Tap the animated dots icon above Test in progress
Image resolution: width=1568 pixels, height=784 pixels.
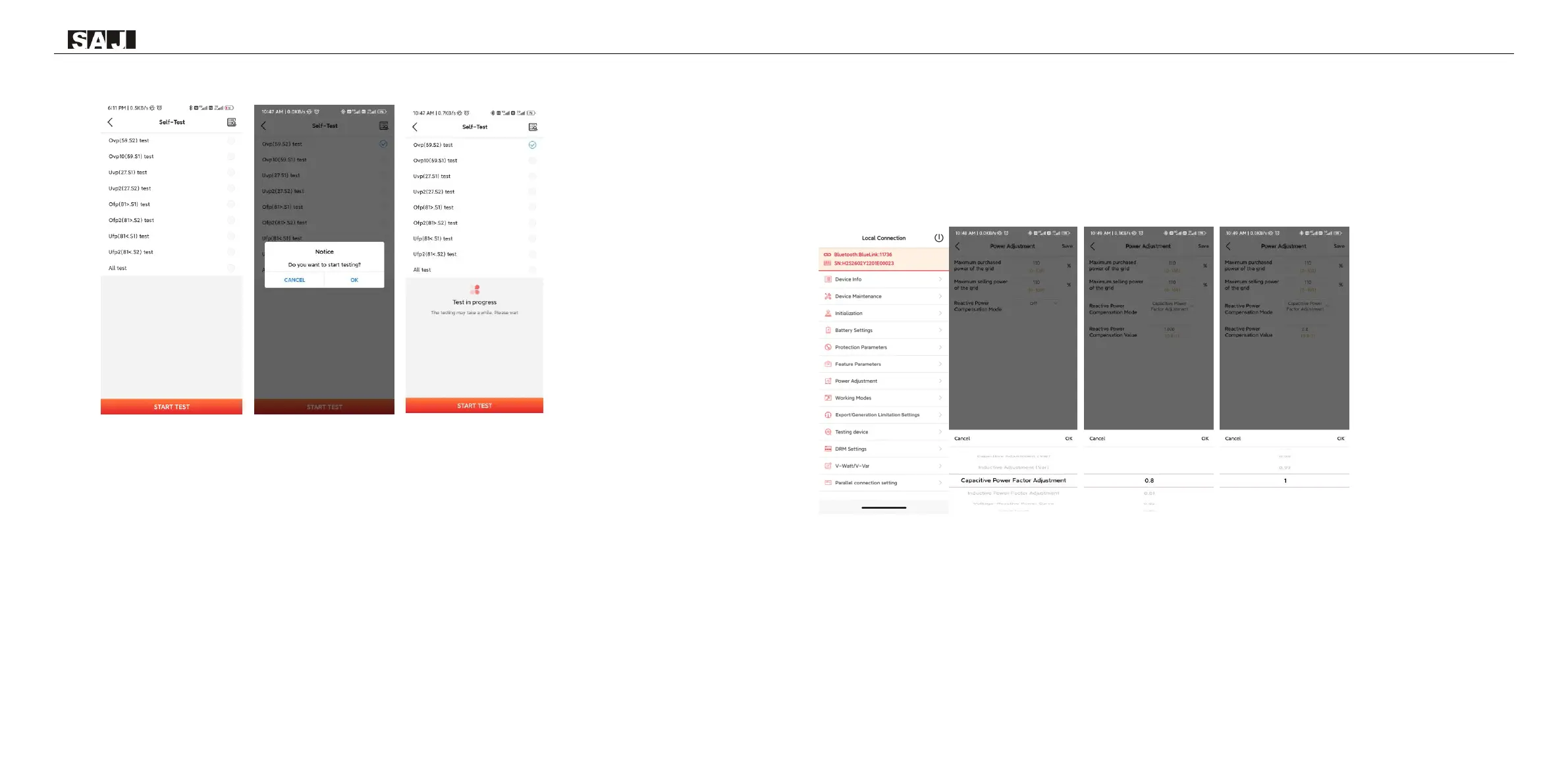pyautogui.click(x=475, y=289)
